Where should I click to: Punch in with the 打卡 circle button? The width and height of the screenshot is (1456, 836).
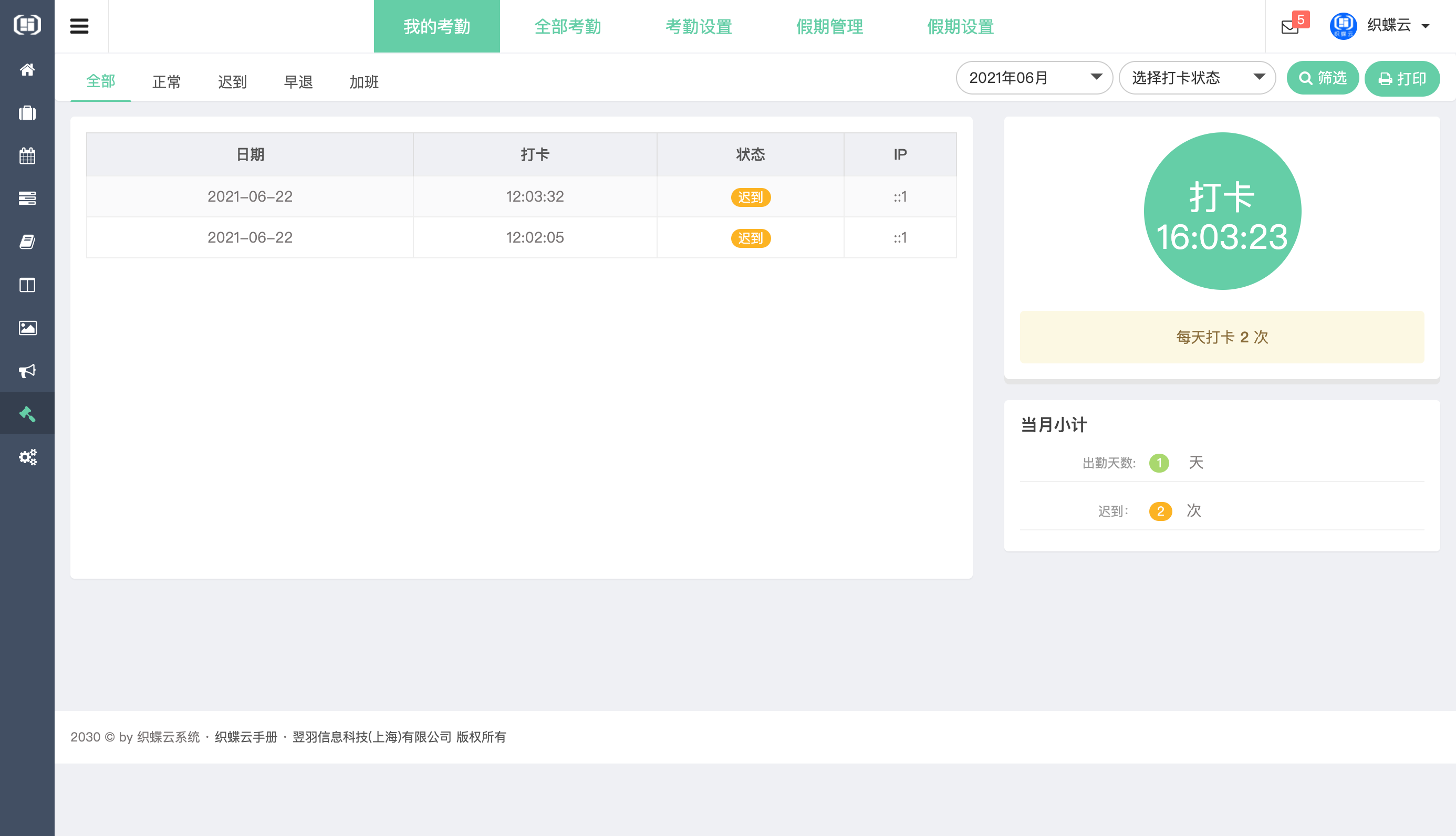1222,211
